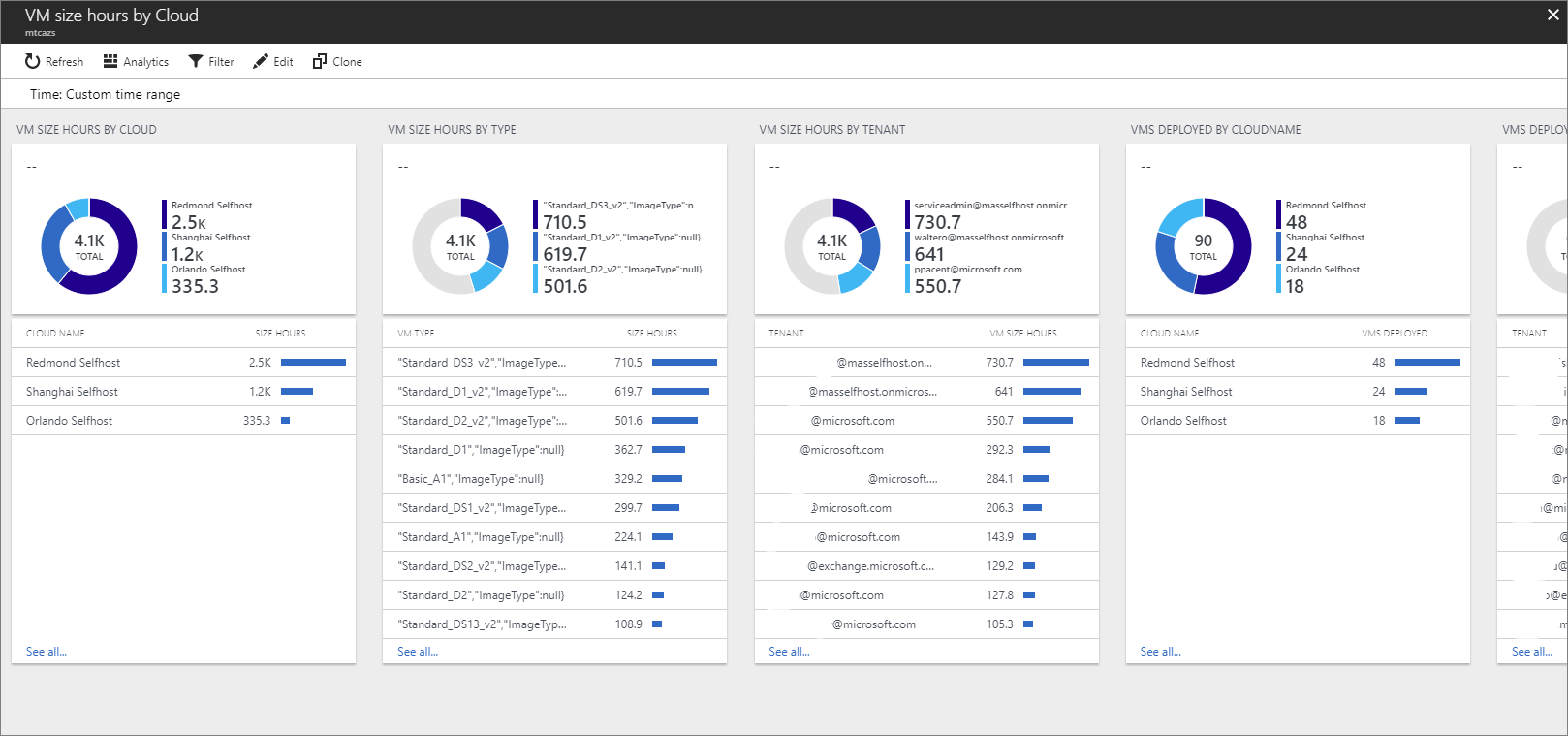Select the Standard_D1_v2 row with 619.7
This screenshot has width=1568, height=736.
point(554,392)
